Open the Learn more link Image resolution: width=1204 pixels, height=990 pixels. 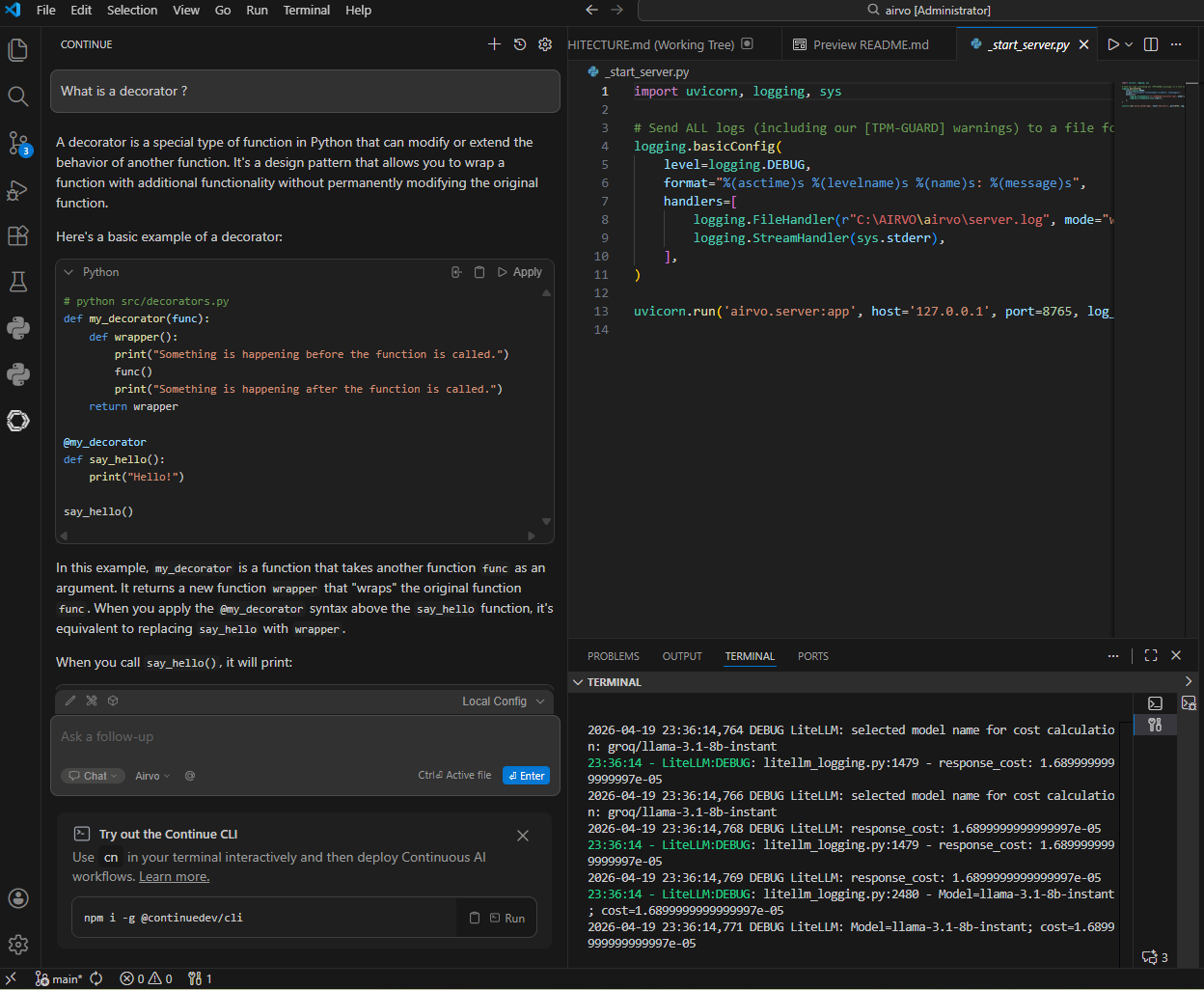tap(174, 876)
